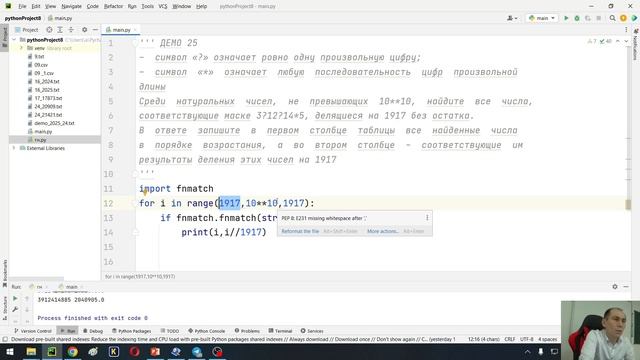Toggle the Structure side tool window
Screen dimensions: 640x360
[x=4, y=308]
